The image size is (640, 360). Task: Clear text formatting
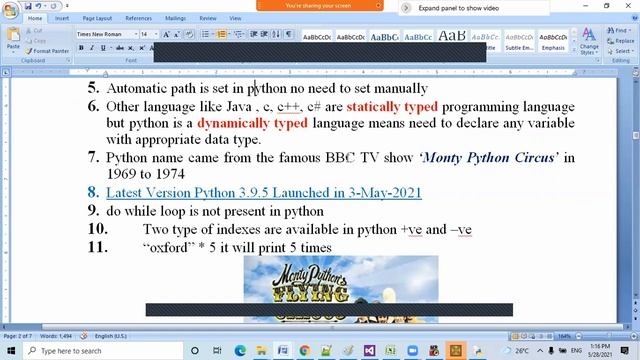tap(189, 35)
